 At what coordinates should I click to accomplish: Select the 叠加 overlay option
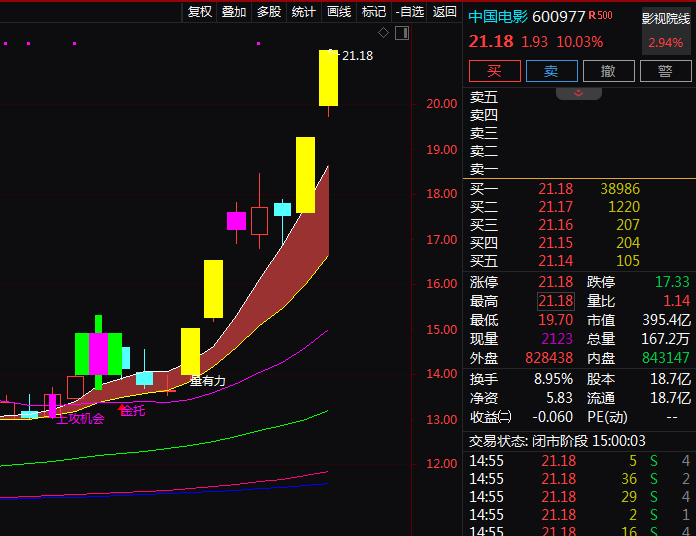[x=234, y=12]
